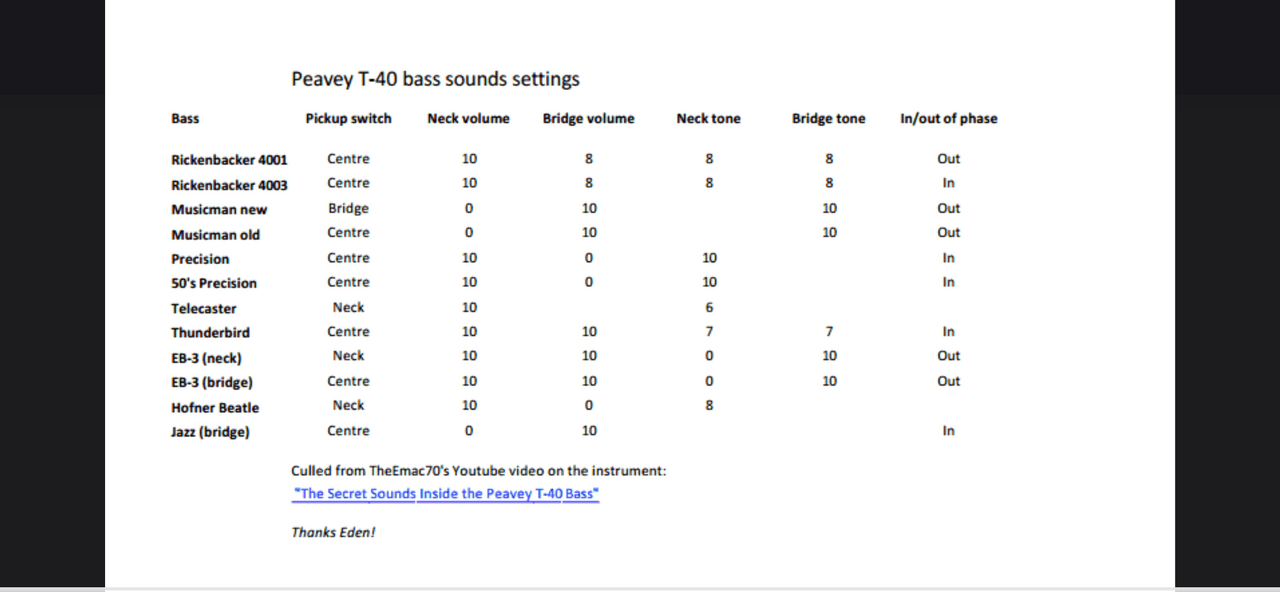Click the "Peavey T-40 bass sounds settings" title
The height and width of the screenshot is (592, 1280).
pyautogui.click(x=435, y=79)
